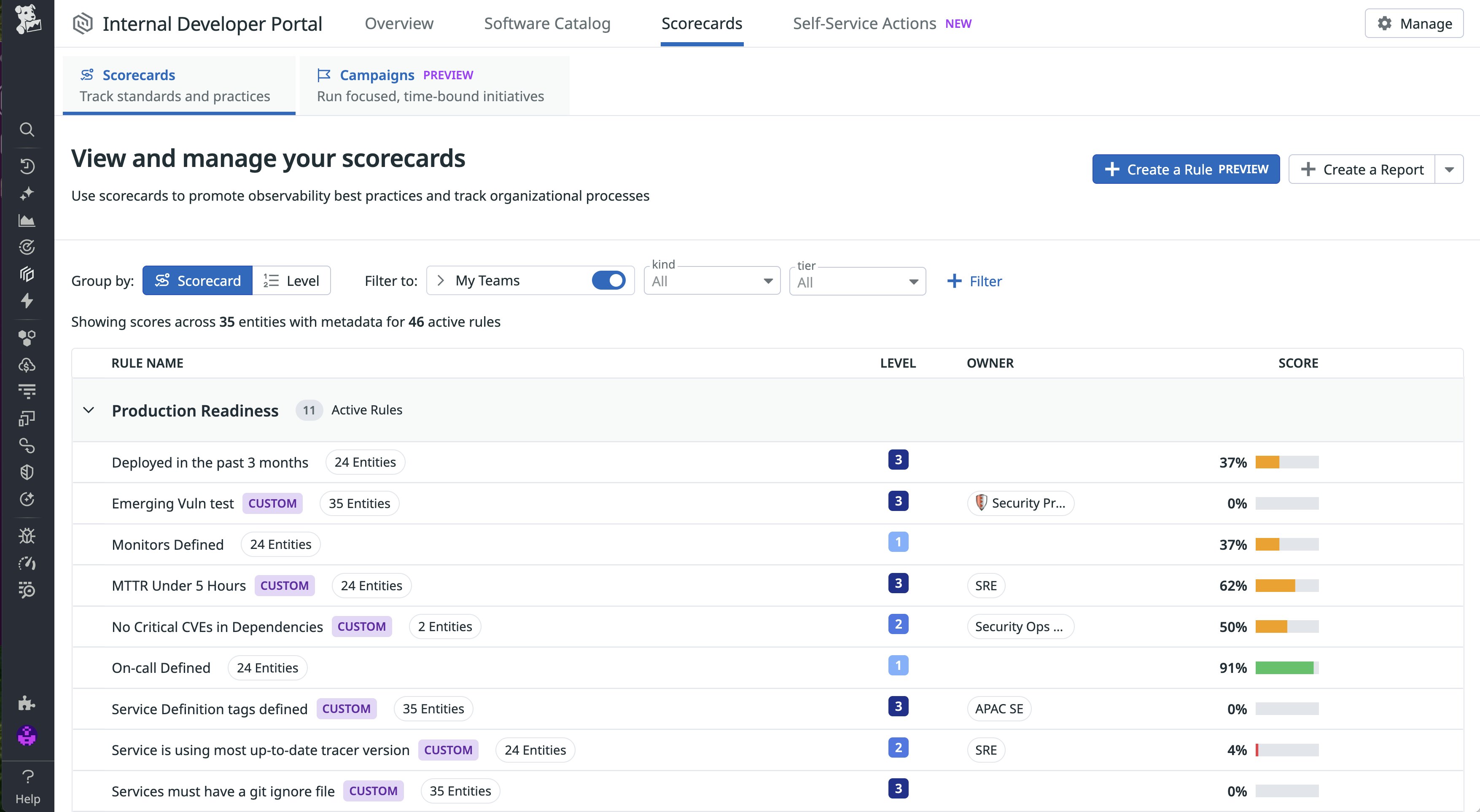Click the shield security sidebar icon
This screenshot has height=812, width=1480.
(x=27, y=472)
